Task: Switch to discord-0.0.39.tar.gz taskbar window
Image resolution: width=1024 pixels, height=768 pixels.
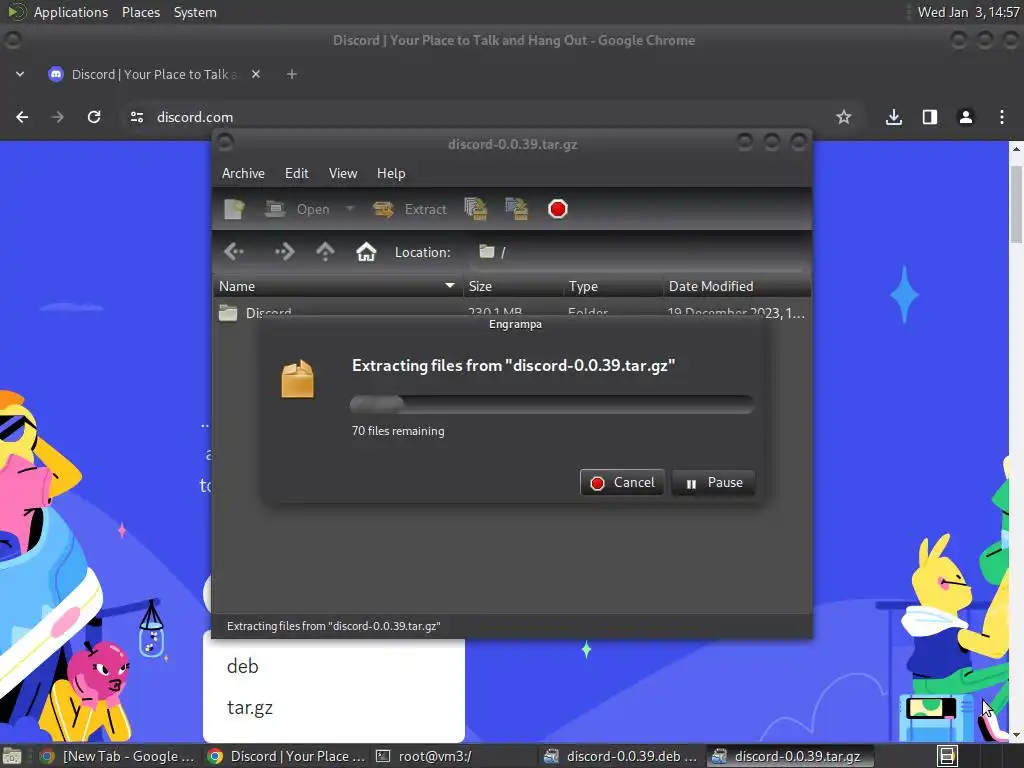Action: tap(790, 756)
